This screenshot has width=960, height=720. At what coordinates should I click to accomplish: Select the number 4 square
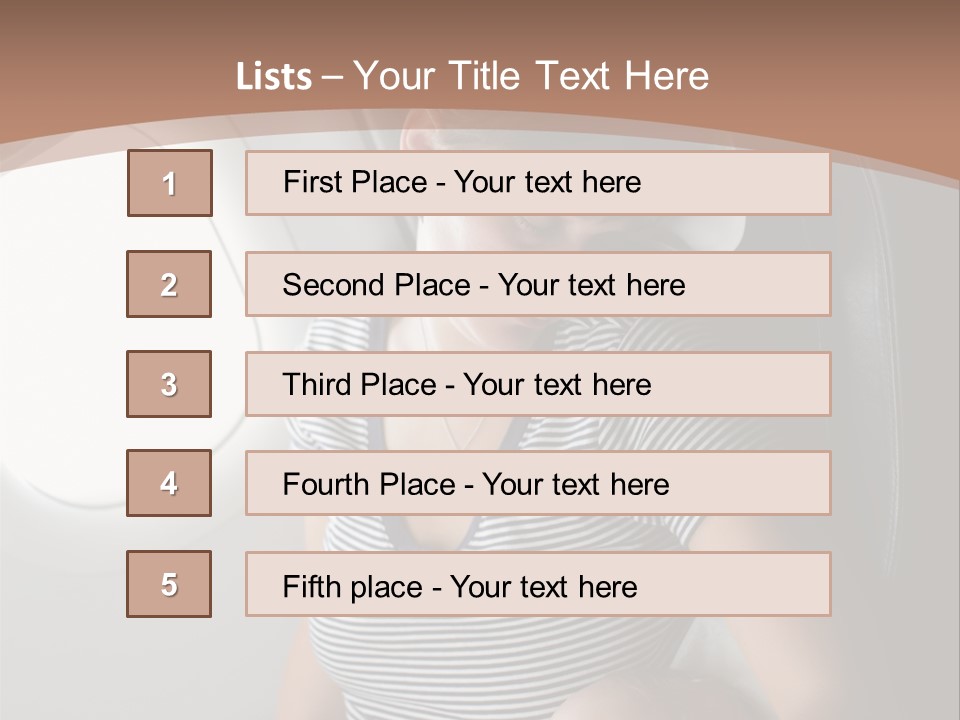(x=169, y=483)
